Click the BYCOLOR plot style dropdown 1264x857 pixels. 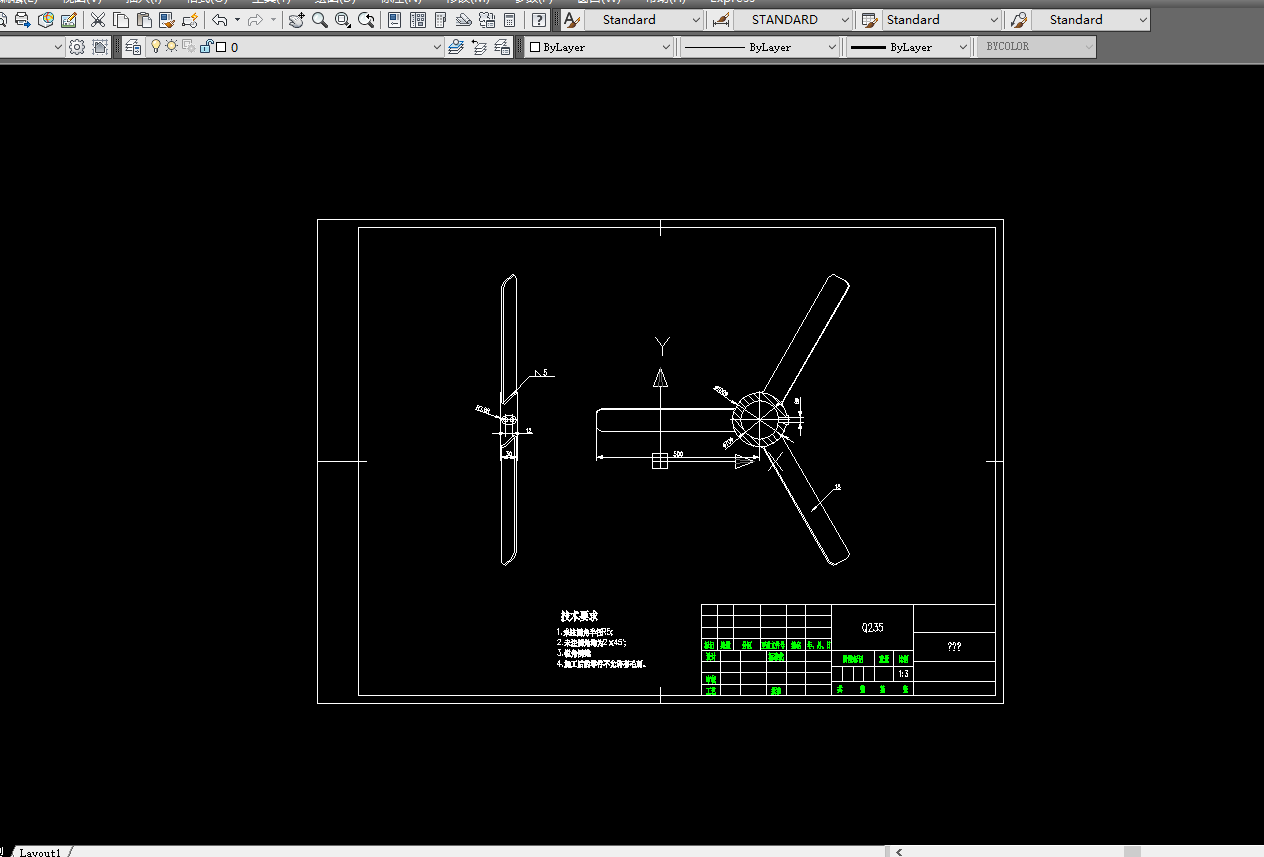pos(1036,47)
